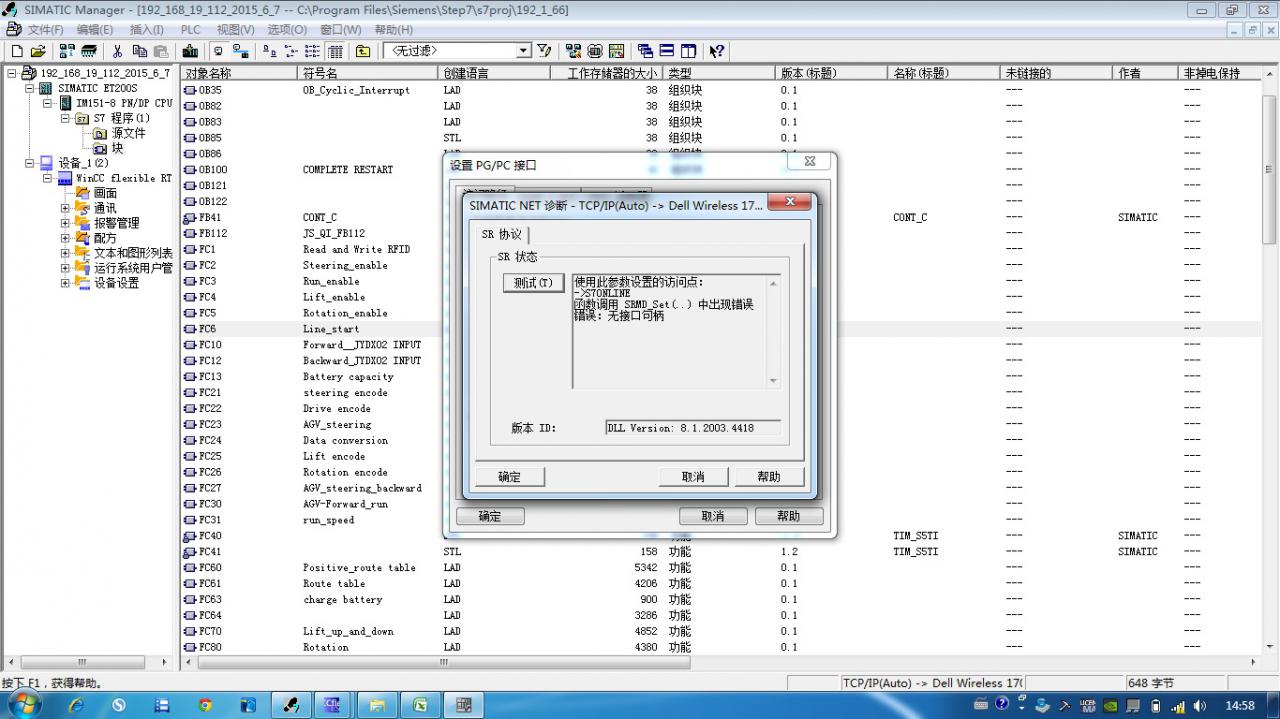The height and width of the screenshot is (719, 1280).
Task: Click the 测试(T) button
Action: tap(533, 283)
